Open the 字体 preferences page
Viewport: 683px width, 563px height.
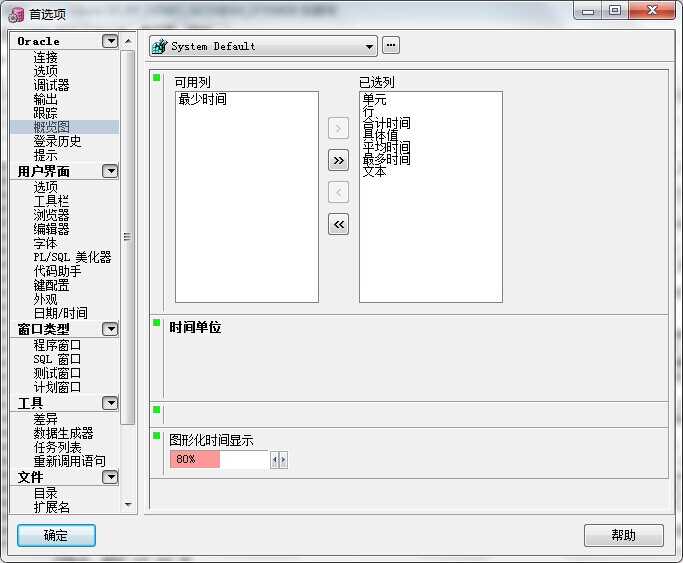click(46, 243)
